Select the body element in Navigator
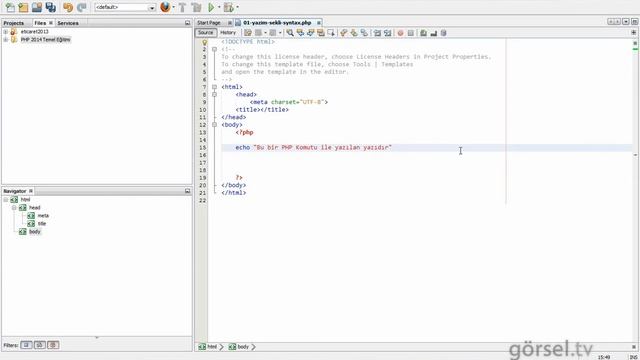The height and width of the screenshot is (360, 640). [35, 232]
